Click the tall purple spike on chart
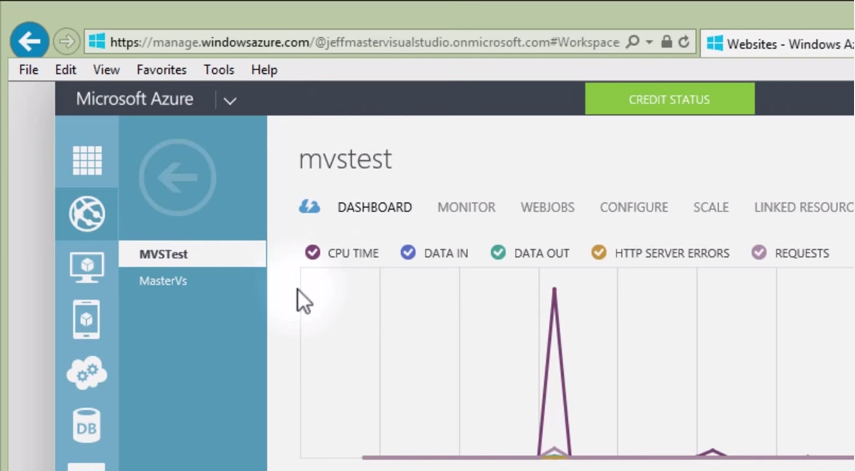Image resolution: width=855 pixels, height=471 pixels. pos(554,372)
